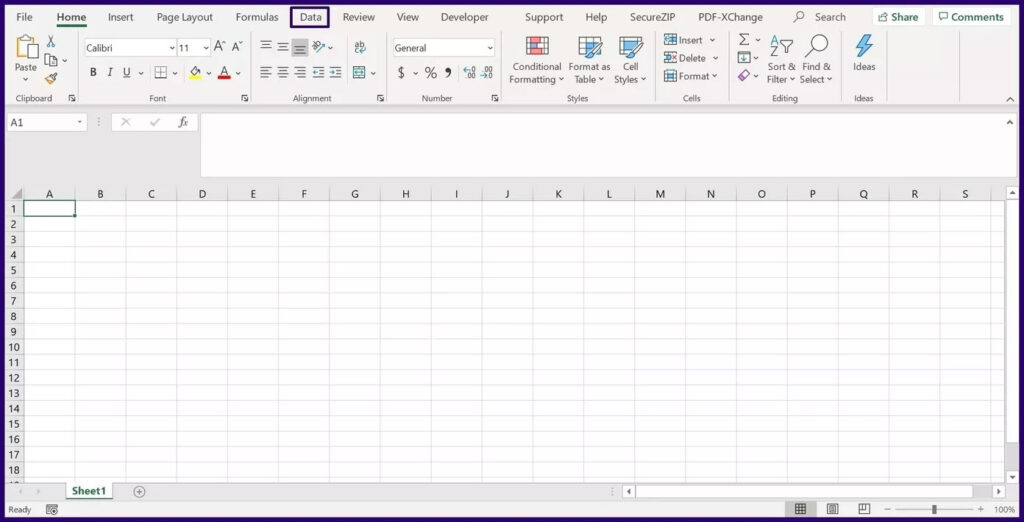Open the Ideas lightning bolt tool

864,53
